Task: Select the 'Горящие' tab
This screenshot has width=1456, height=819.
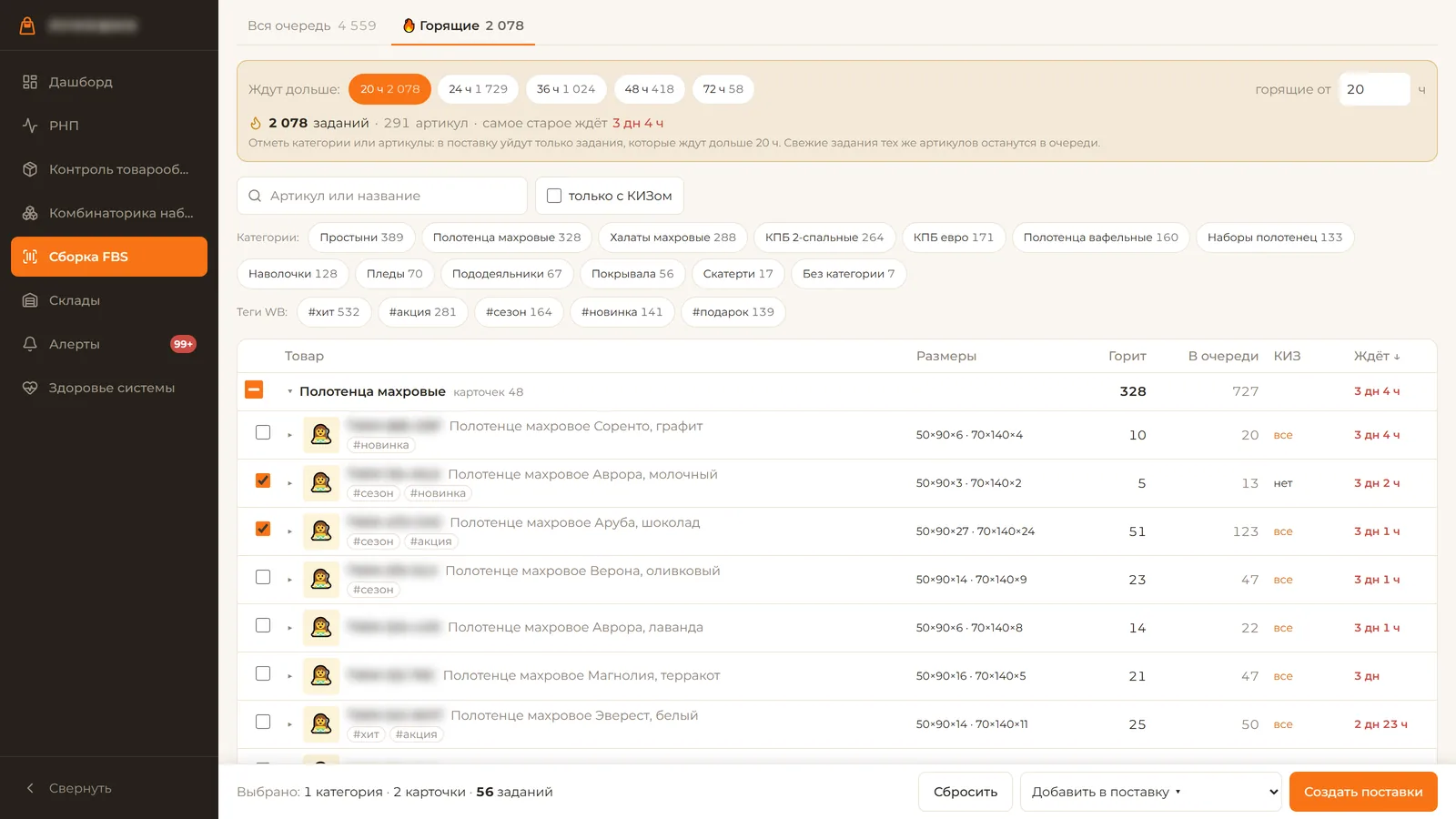Action: coord(463,25)
